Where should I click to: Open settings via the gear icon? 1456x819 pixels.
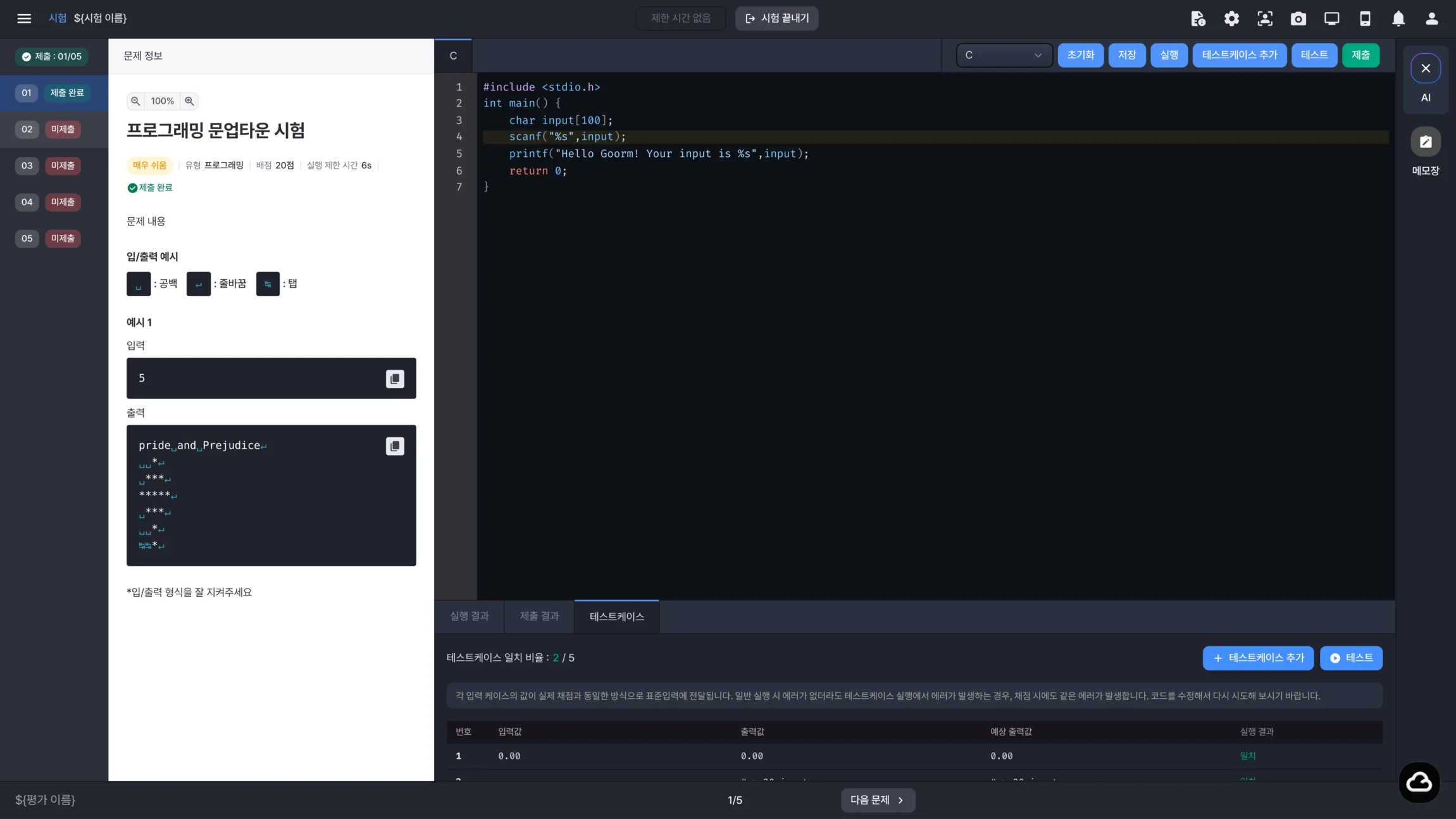coord(1231,18)
